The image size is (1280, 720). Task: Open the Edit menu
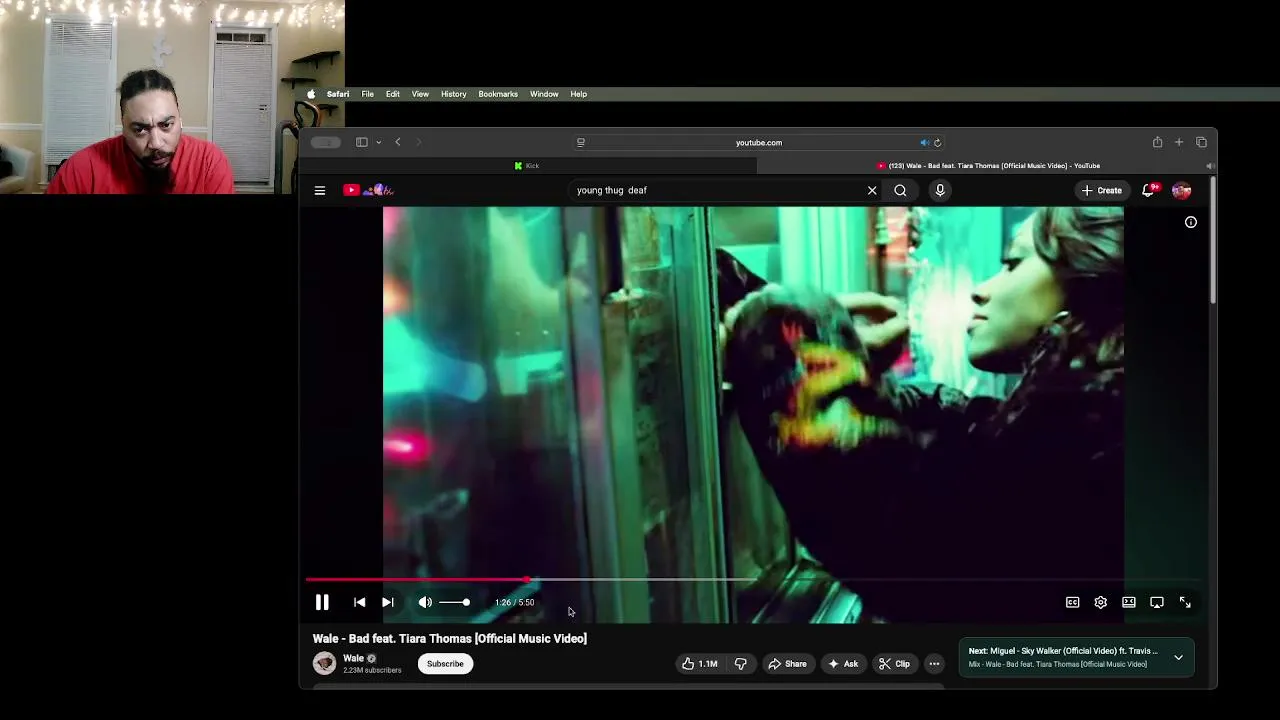coord(393,94)
